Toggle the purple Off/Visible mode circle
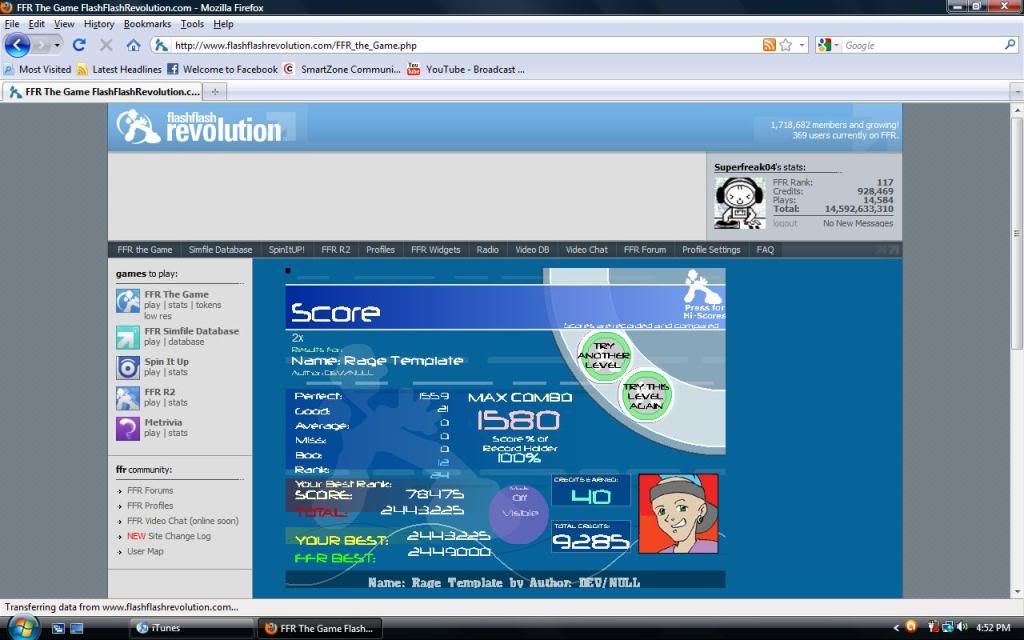The height and width of the screenshot is (640, 1024). click(518, 513)
